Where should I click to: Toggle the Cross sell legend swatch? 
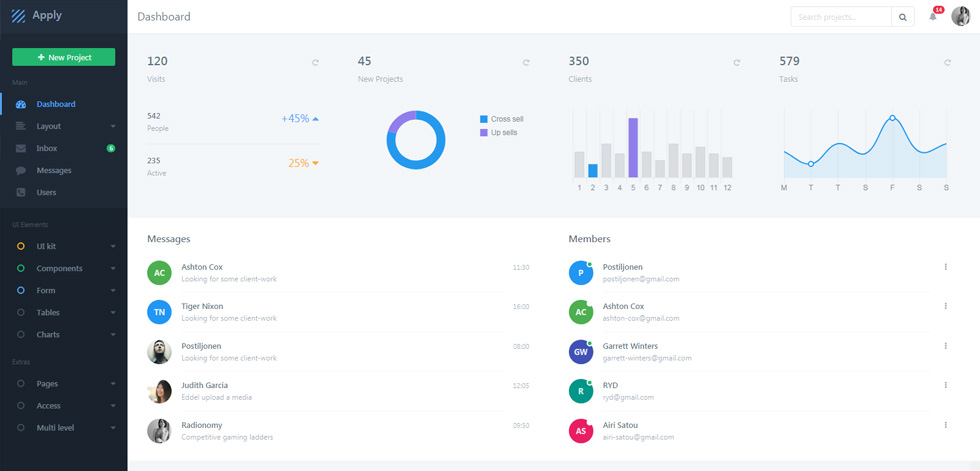pyautogui.click(x=483, y=119)
